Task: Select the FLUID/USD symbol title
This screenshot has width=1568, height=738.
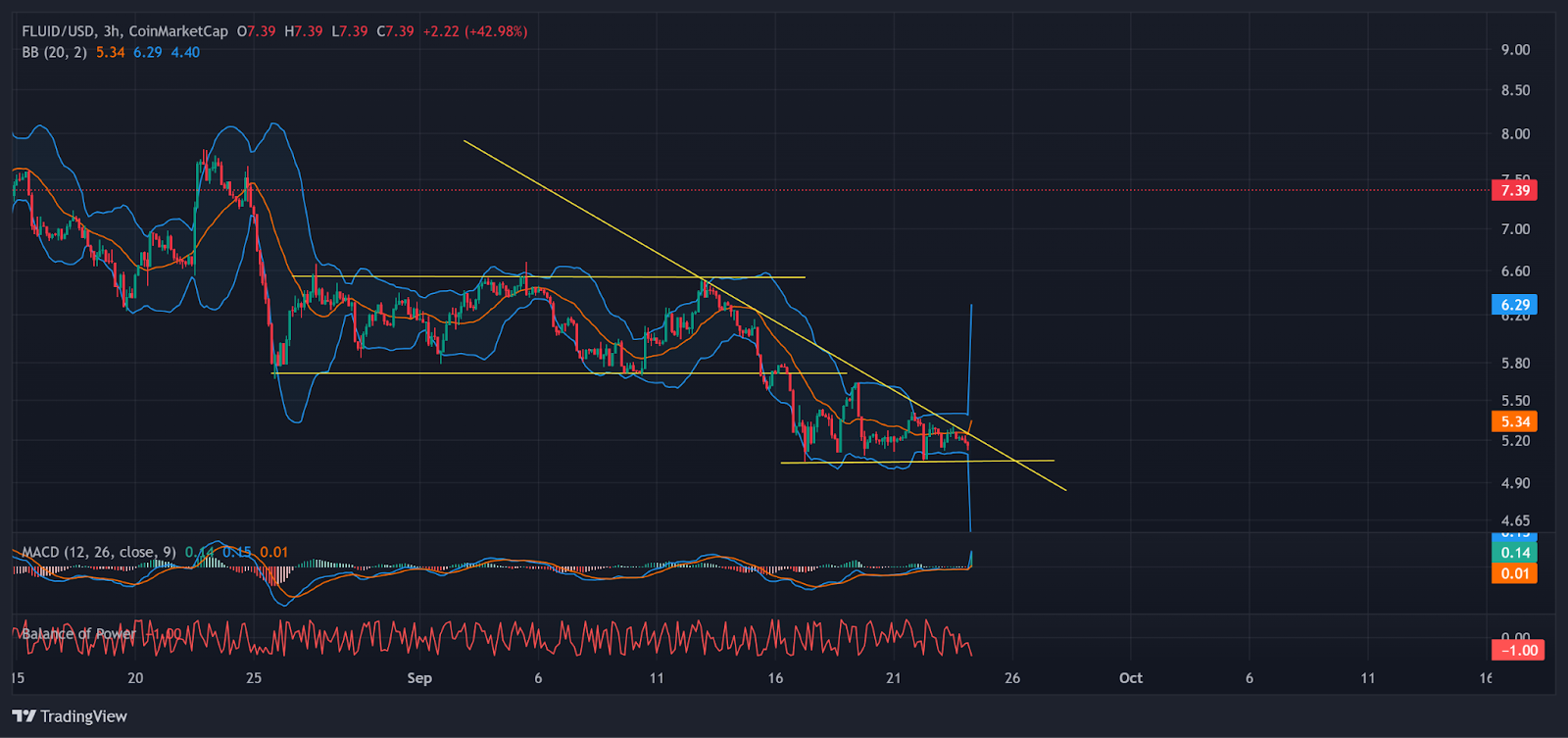Action: coord(59,31)
